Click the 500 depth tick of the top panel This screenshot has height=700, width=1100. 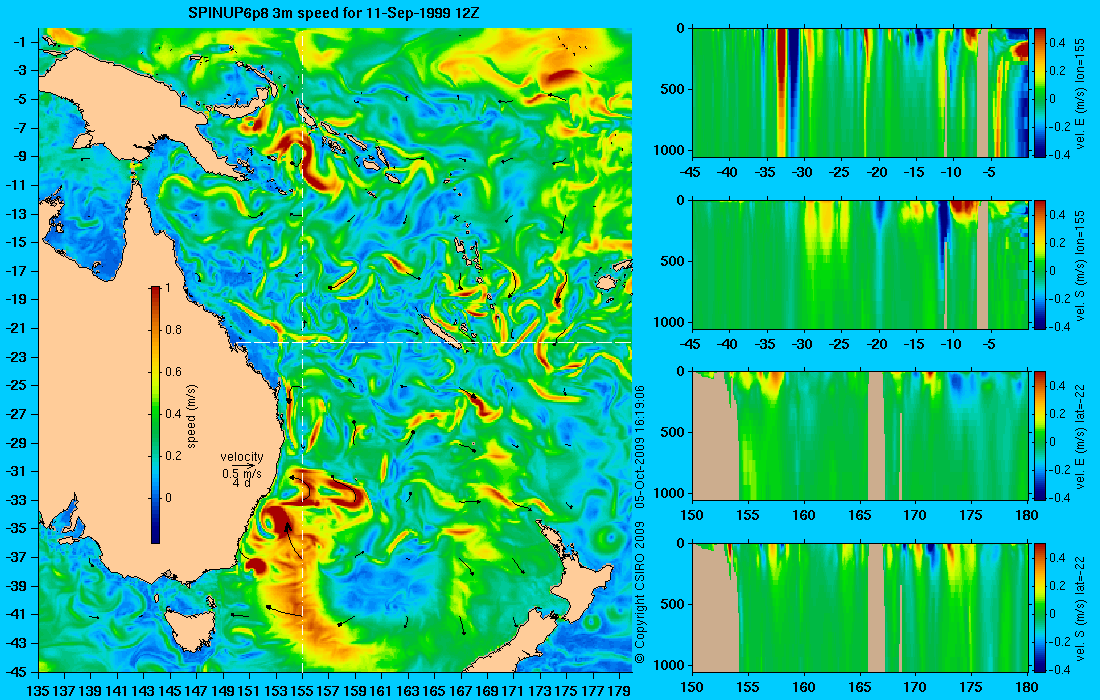tap(673, 89)
